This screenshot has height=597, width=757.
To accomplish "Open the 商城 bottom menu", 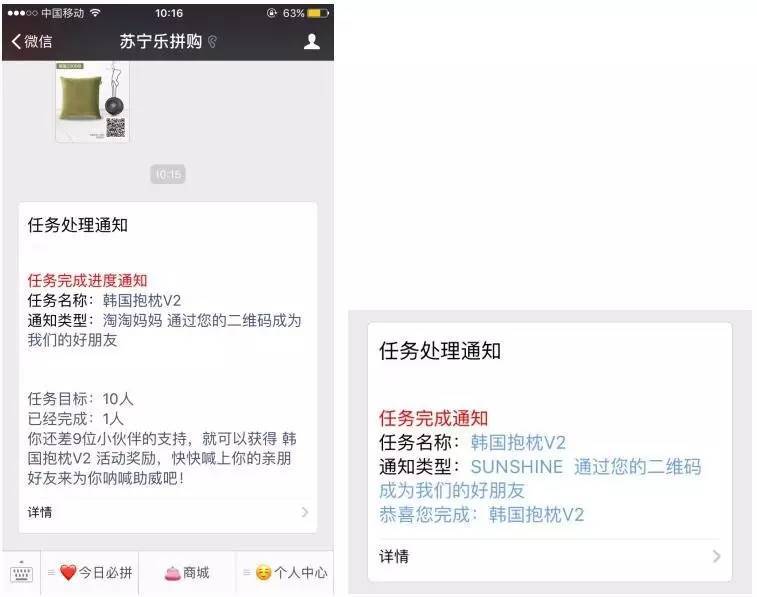I will (x=187, y=573).
